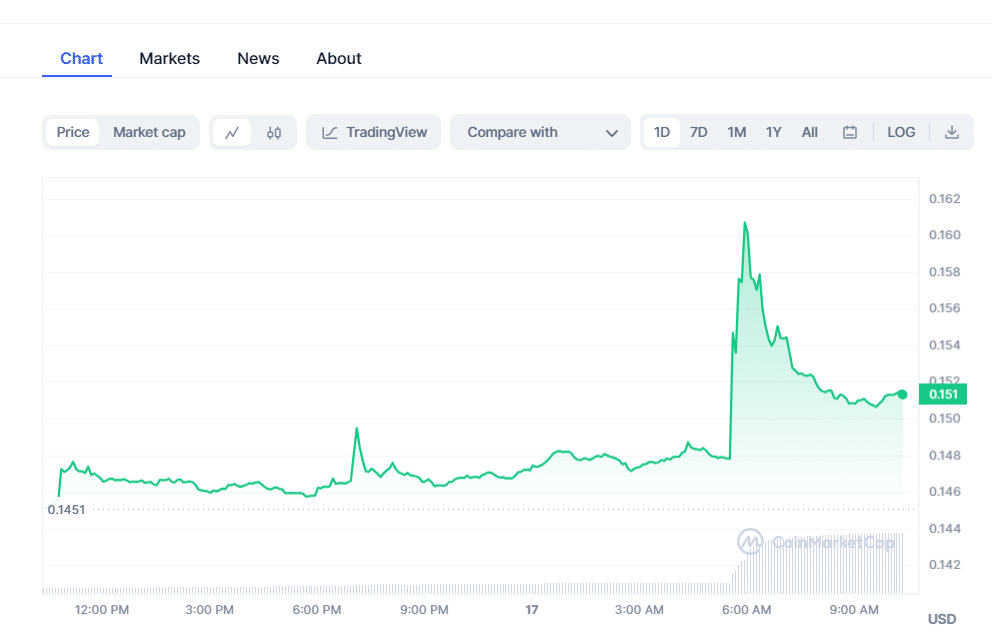Show All time price history
992x642 pixels.
[x=810, y=132]
